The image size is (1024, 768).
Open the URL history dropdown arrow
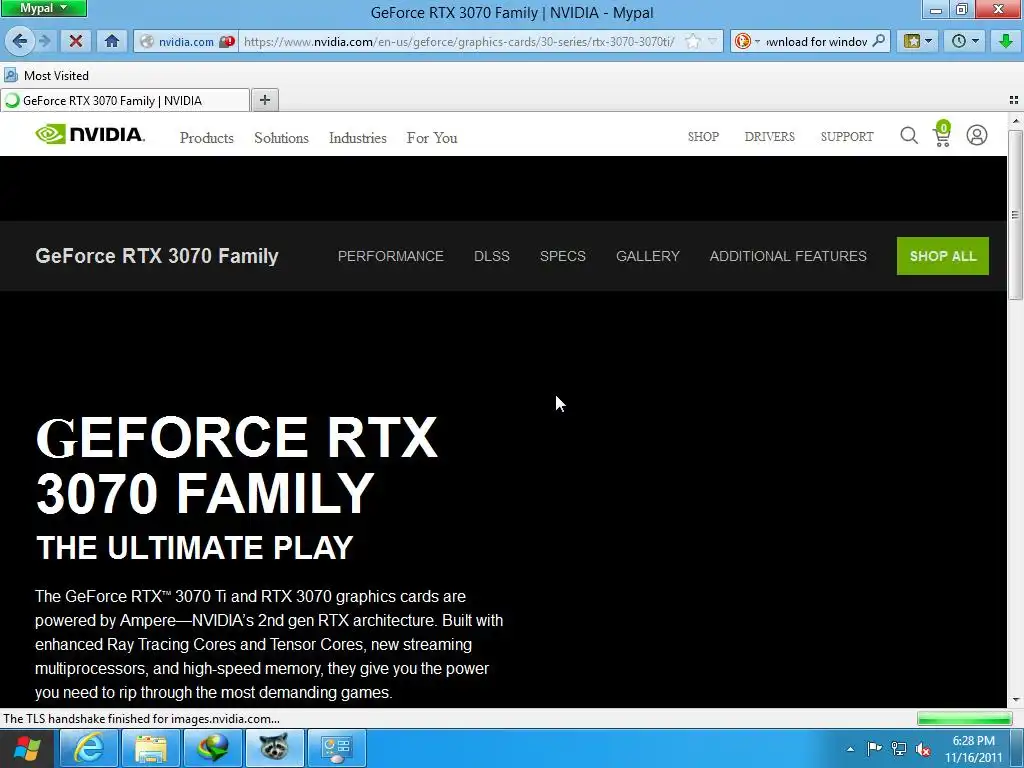coord(712,41)
